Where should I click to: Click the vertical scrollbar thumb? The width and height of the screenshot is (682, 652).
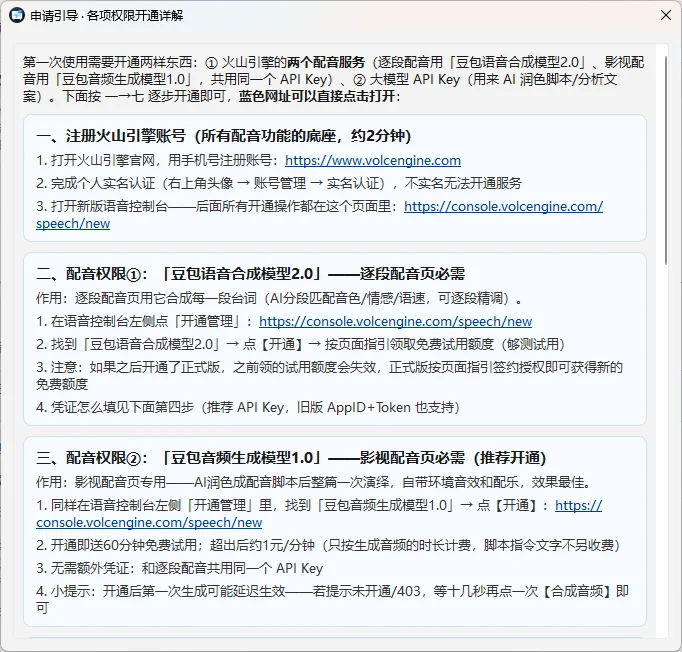point(665,160)
